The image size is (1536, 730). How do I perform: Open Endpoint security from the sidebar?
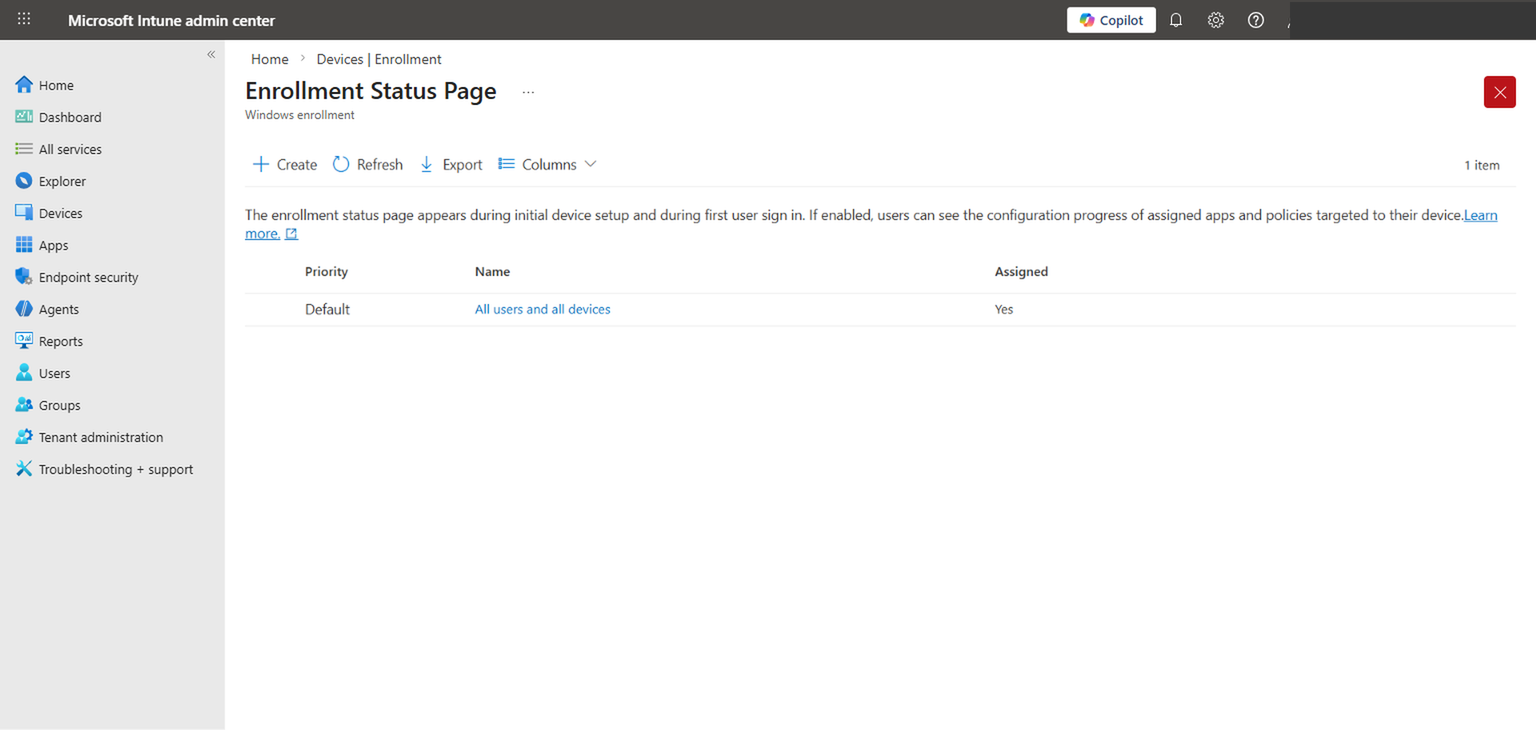point(86,276)
